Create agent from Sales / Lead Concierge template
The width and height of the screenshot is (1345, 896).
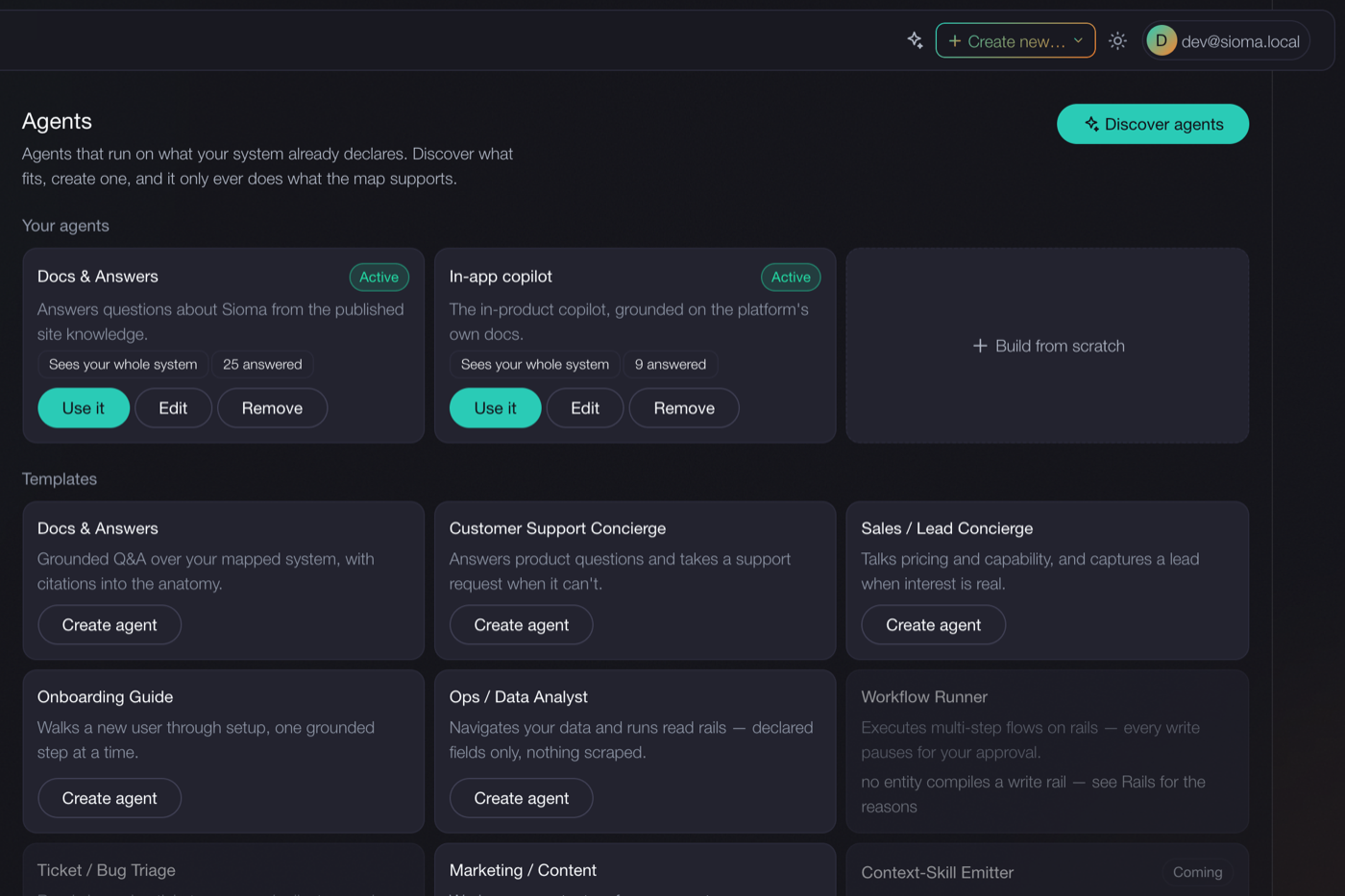pos(933,625)
